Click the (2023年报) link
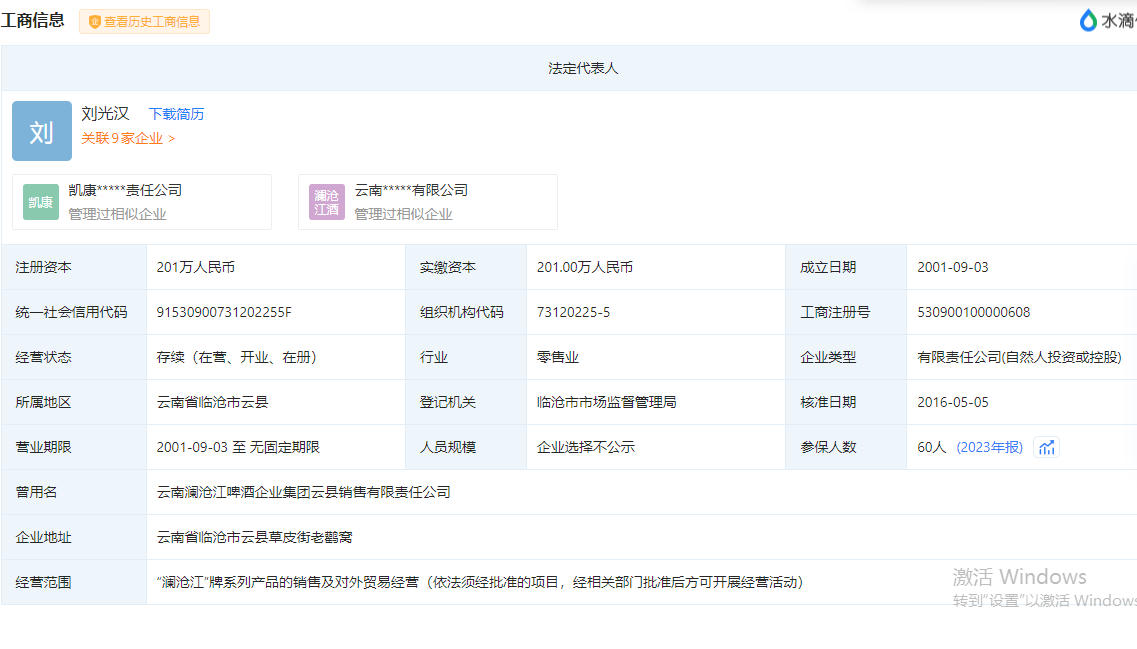This screenshot has height=649, width=1137. [x=989, y=447]
